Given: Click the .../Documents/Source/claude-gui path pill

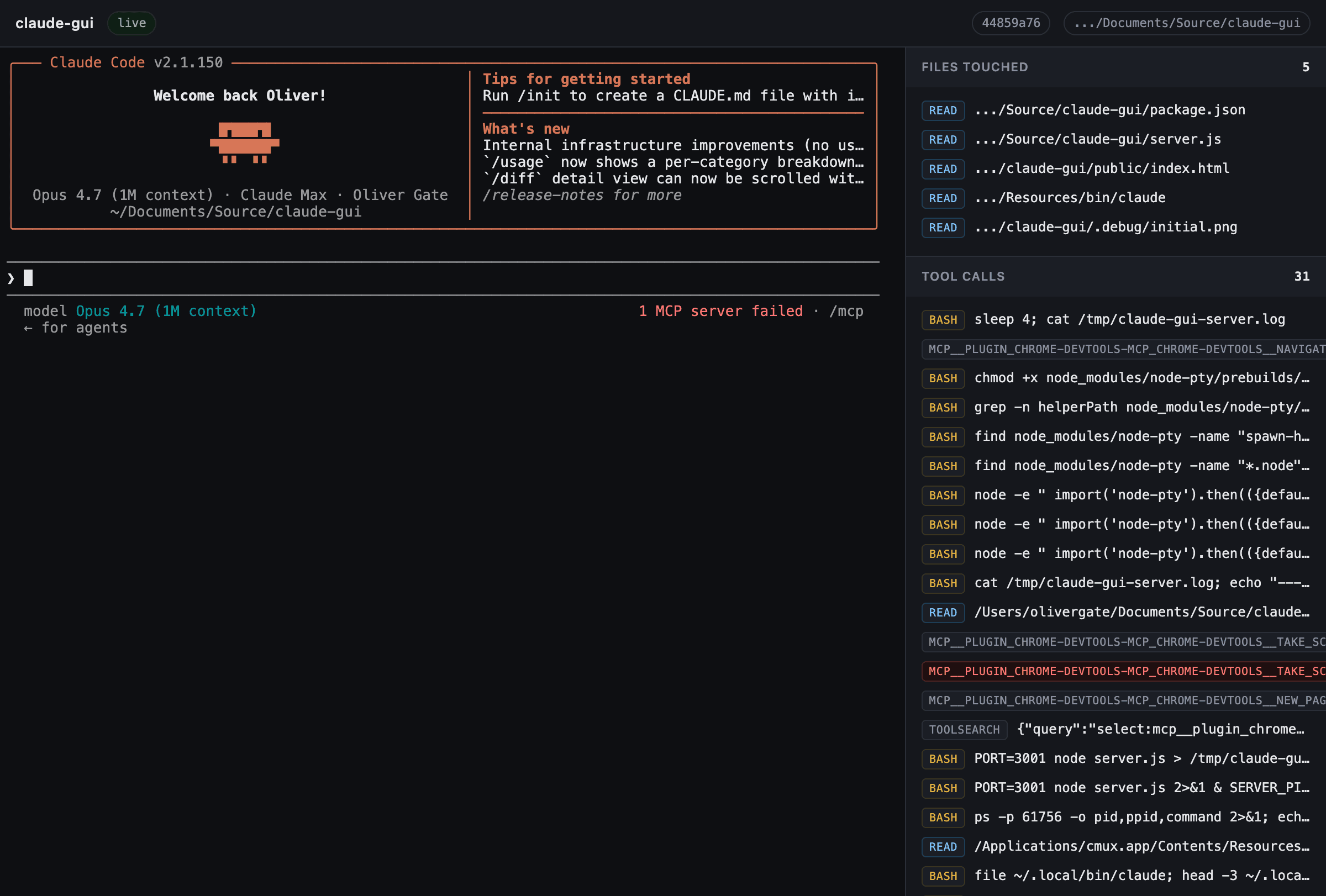Looking at the screenshot, I should pos(1186,23).
